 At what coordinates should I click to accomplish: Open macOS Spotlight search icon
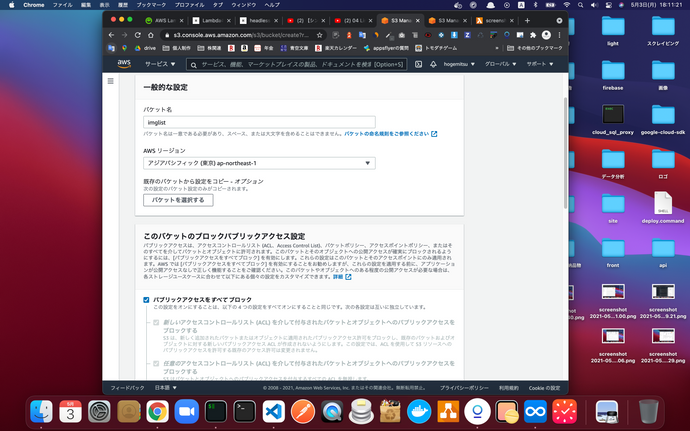click(x=580, y=5)
